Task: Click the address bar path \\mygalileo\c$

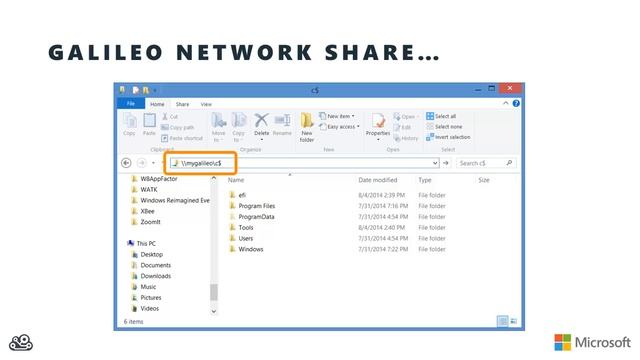Action: click(x=201, y=163)
